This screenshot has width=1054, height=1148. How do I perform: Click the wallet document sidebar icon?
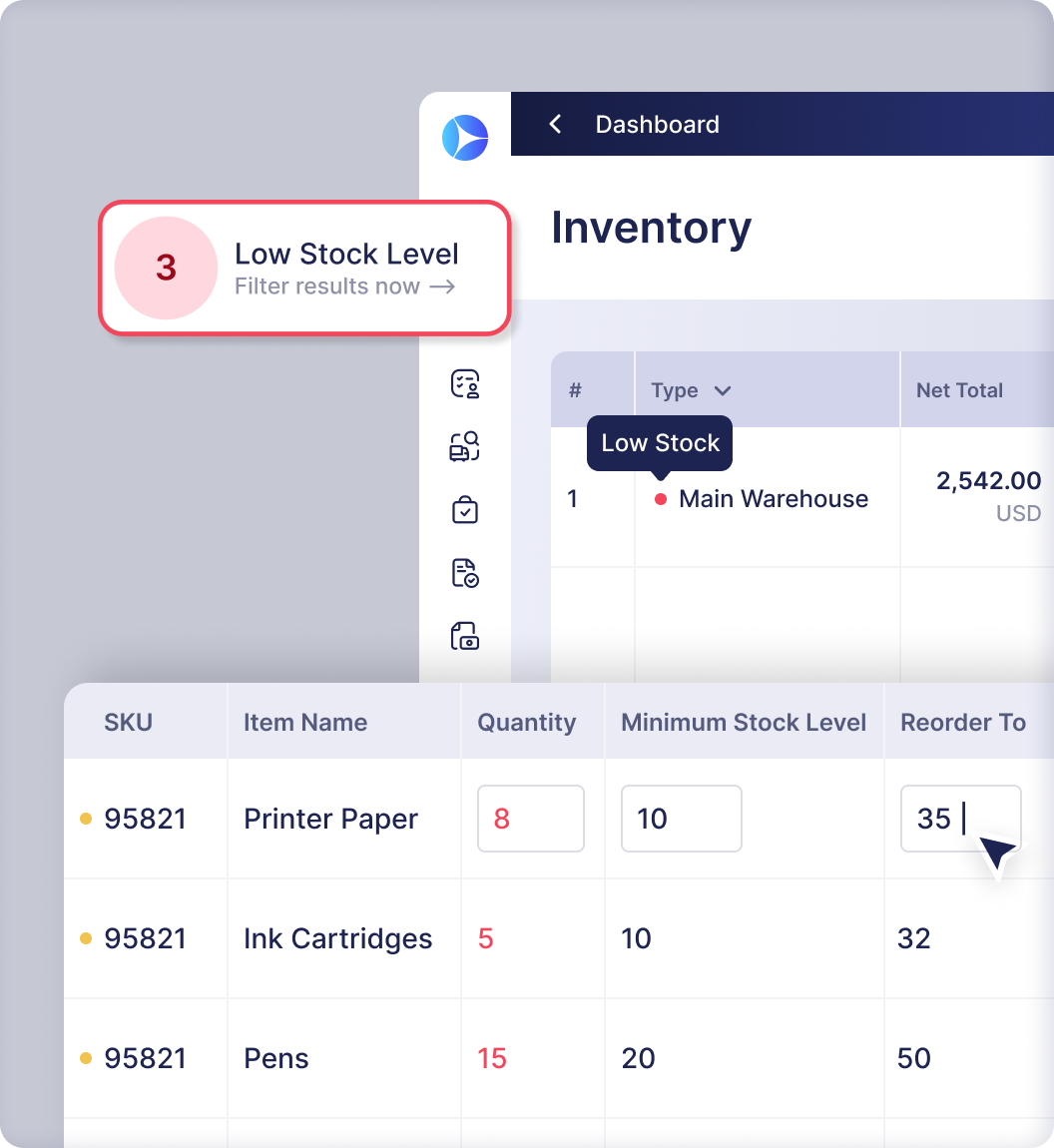[464, 636]
